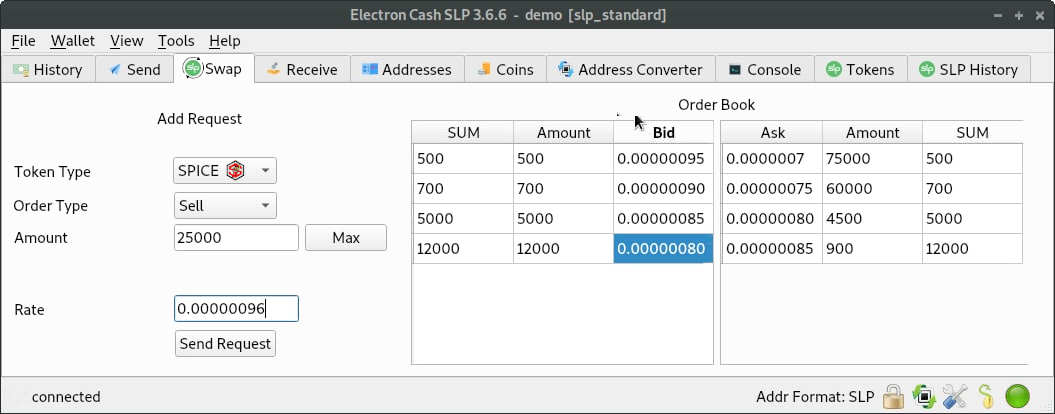Sort by the Ask column header

(772, 133)
